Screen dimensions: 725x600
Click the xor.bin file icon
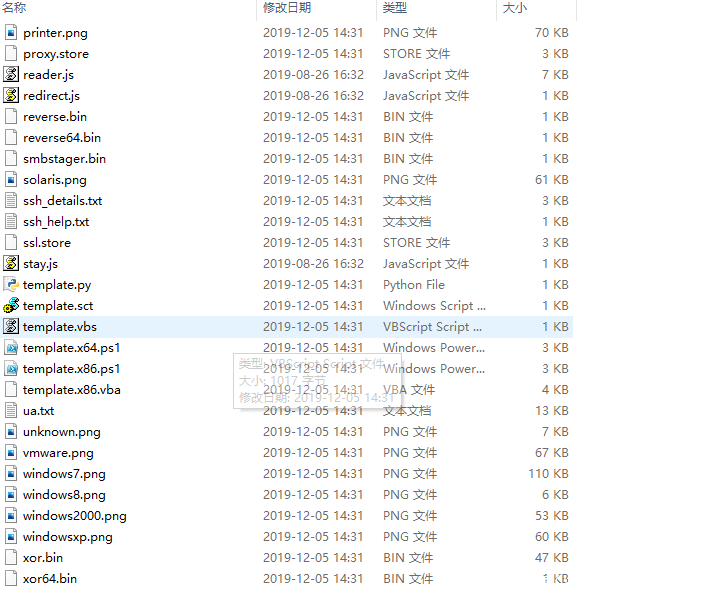point(11,558)
